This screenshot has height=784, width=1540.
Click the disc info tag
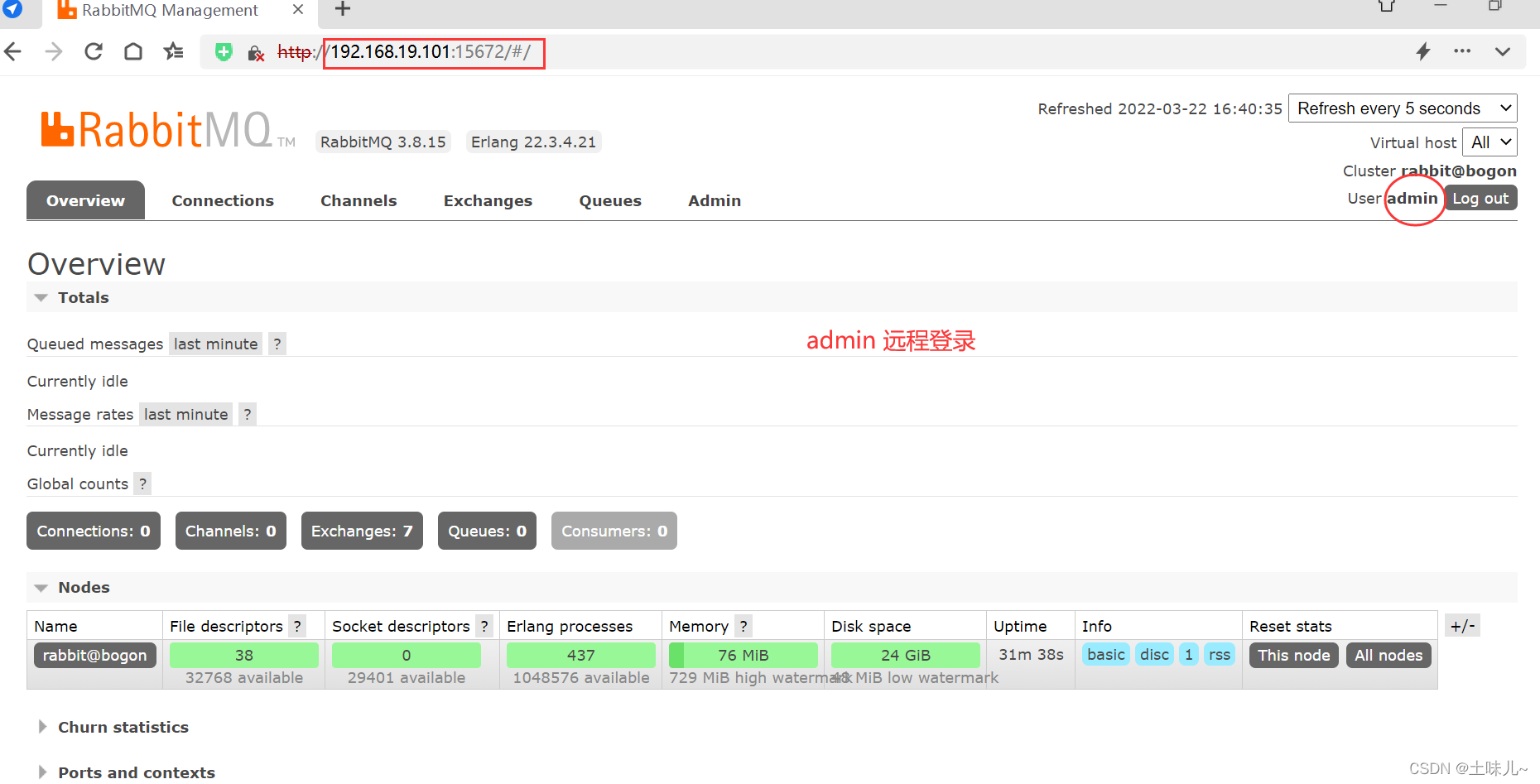point(1155,654)
